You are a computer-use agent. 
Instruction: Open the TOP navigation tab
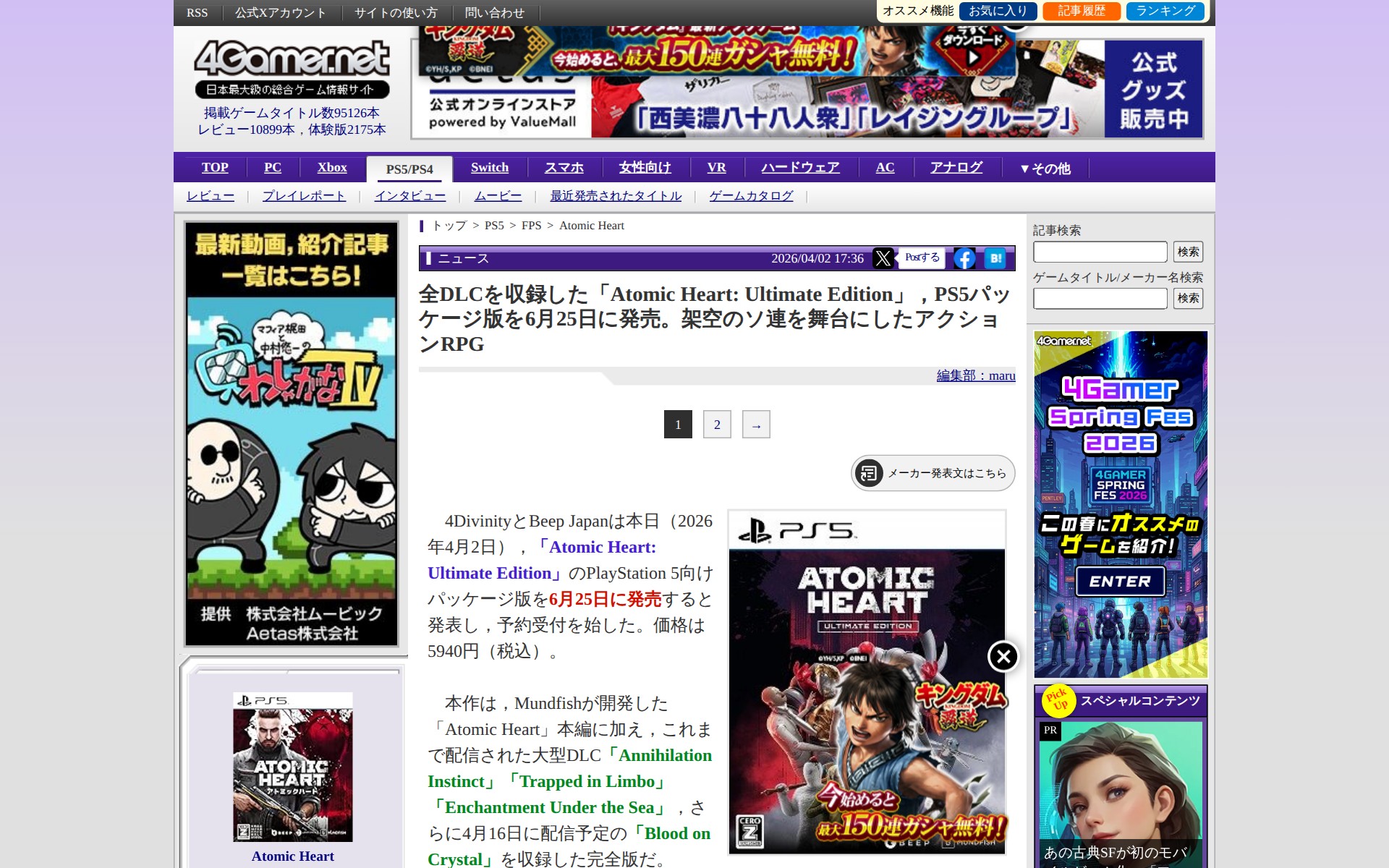point(215,167)
